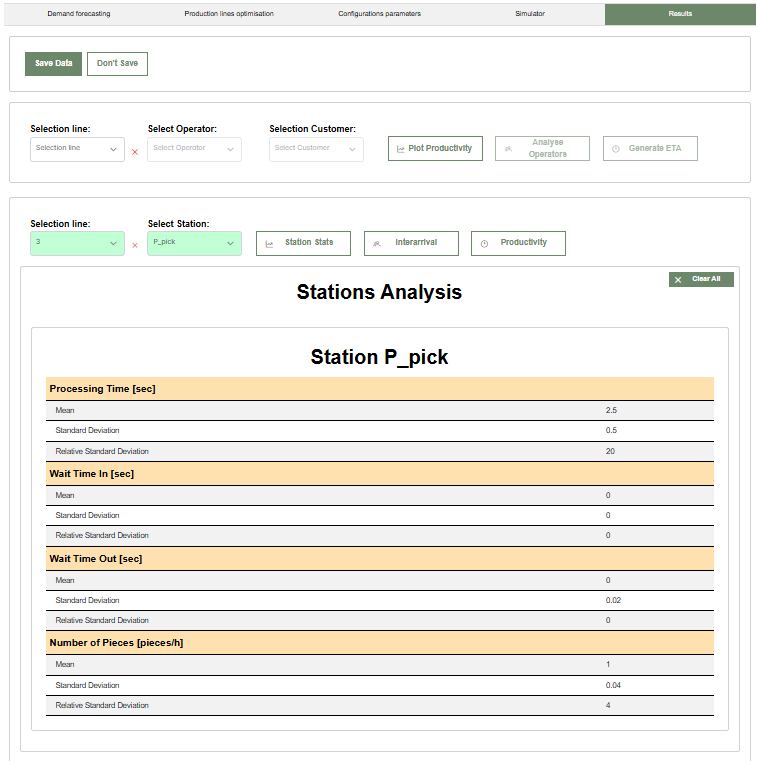Clear the top selection line with red X
This screenshot has width=757, height=761.
(x=135, y=152)
